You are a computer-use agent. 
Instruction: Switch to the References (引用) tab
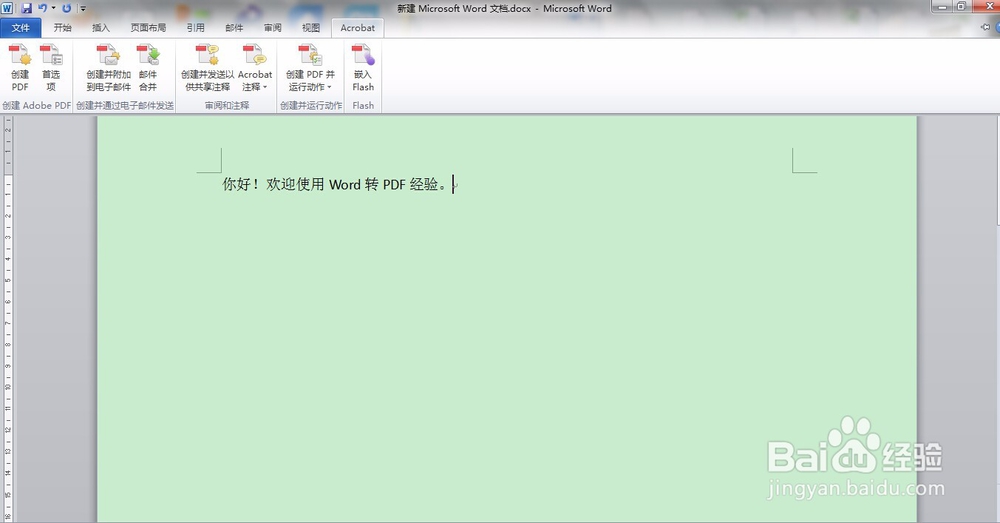pyautogui.click(x=195, y=27)
